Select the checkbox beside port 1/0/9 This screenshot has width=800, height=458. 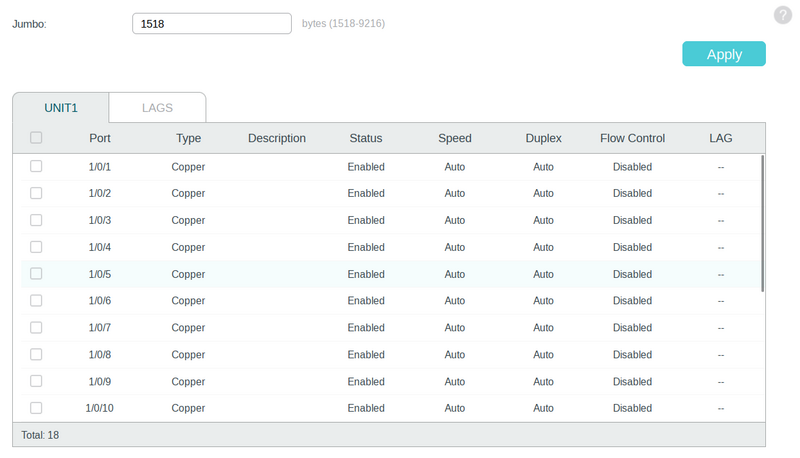[36, 381]
